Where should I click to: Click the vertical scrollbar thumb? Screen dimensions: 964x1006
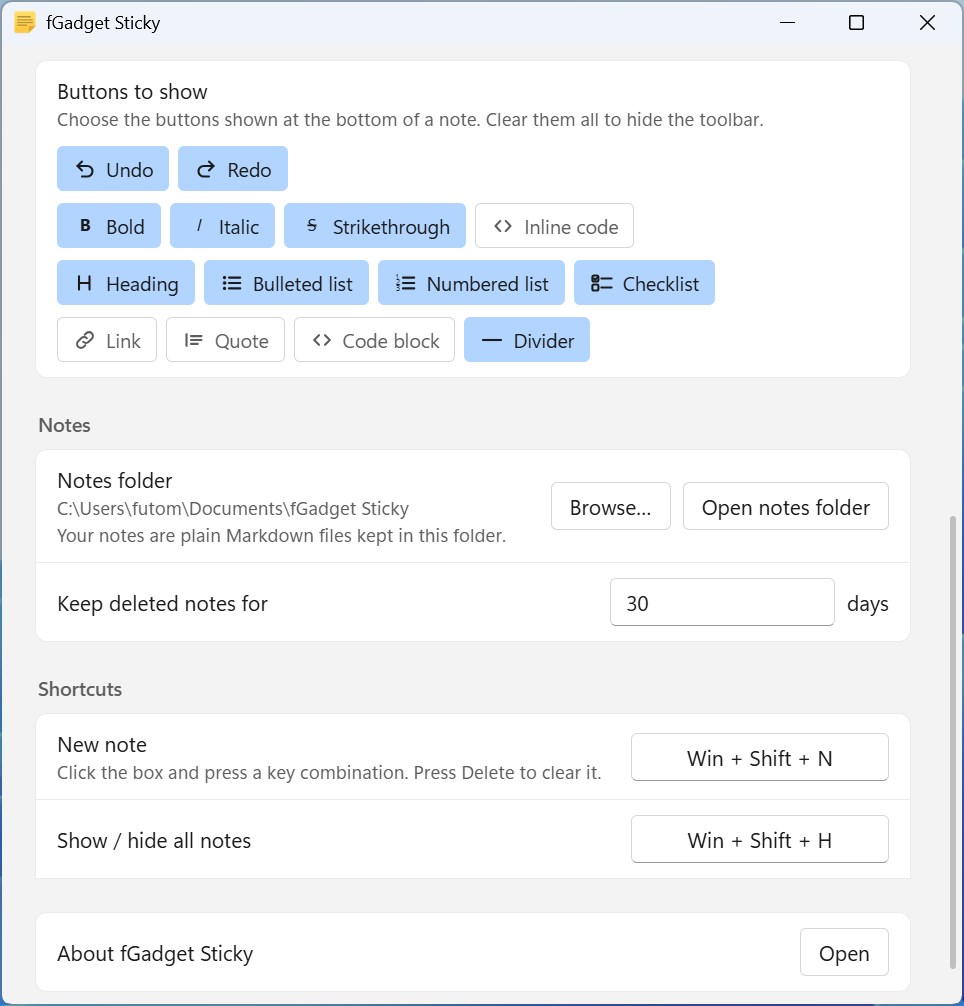pos(952,742)
